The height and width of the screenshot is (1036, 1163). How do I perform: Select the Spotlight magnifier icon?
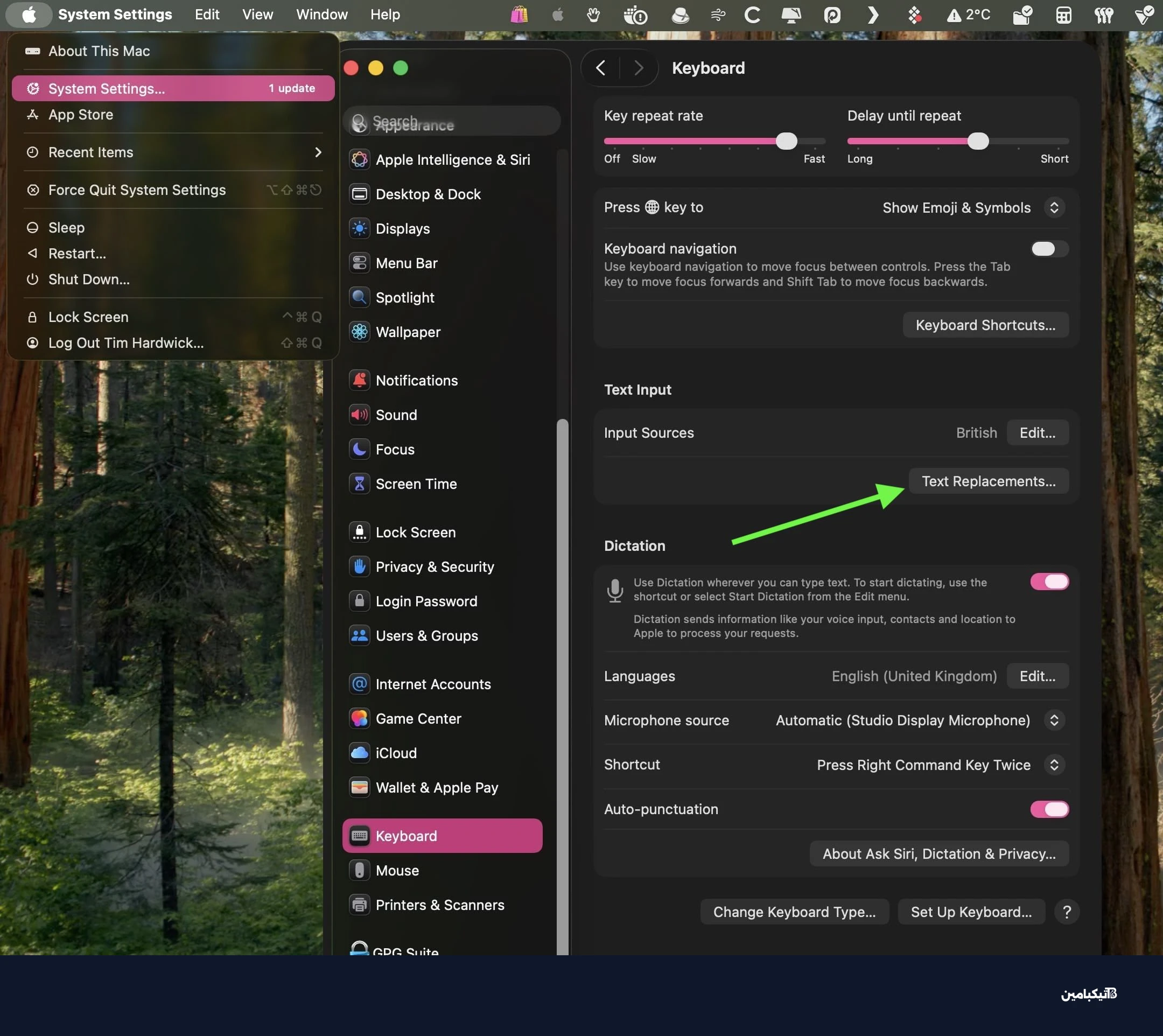tap(359, 297)
